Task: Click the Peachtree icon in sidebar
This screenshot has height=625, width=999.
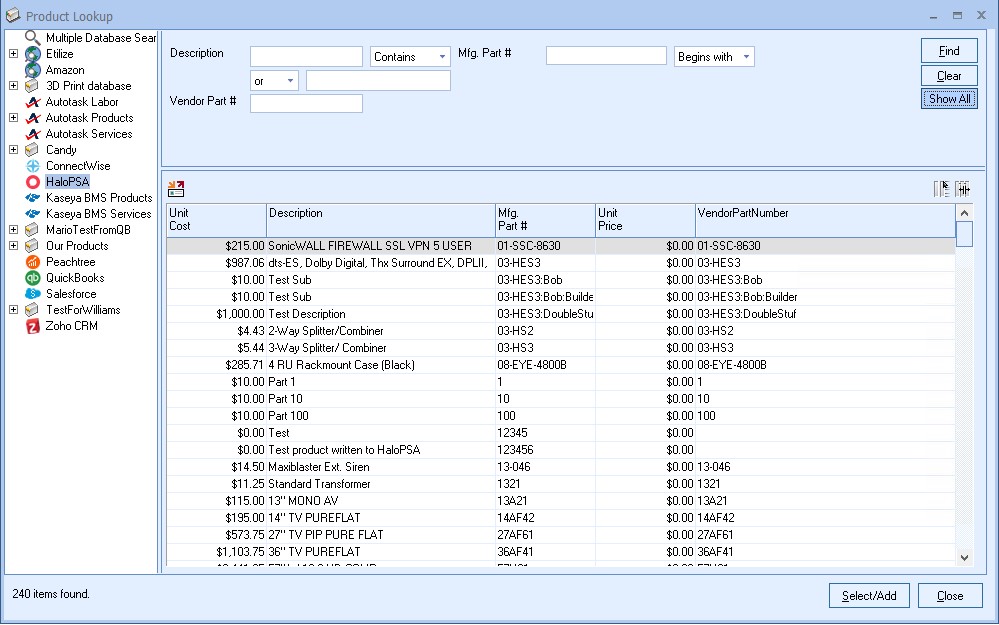Action: coord(33,262)
